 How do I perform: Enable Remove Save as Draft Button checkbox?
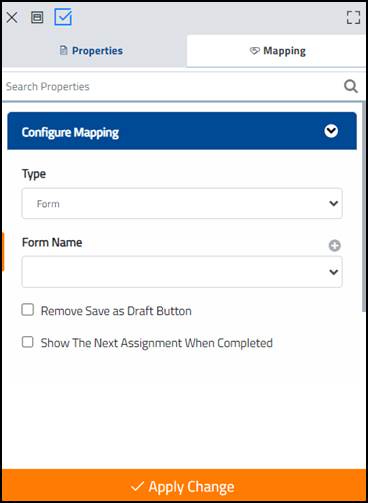point(28,310)
